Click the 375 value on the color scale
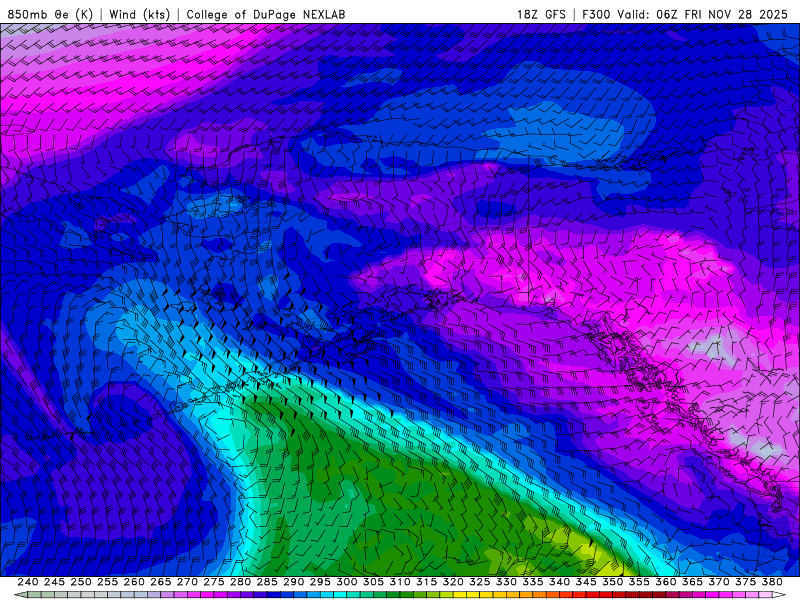The image size is (800, 600). (x=744, y=582)
